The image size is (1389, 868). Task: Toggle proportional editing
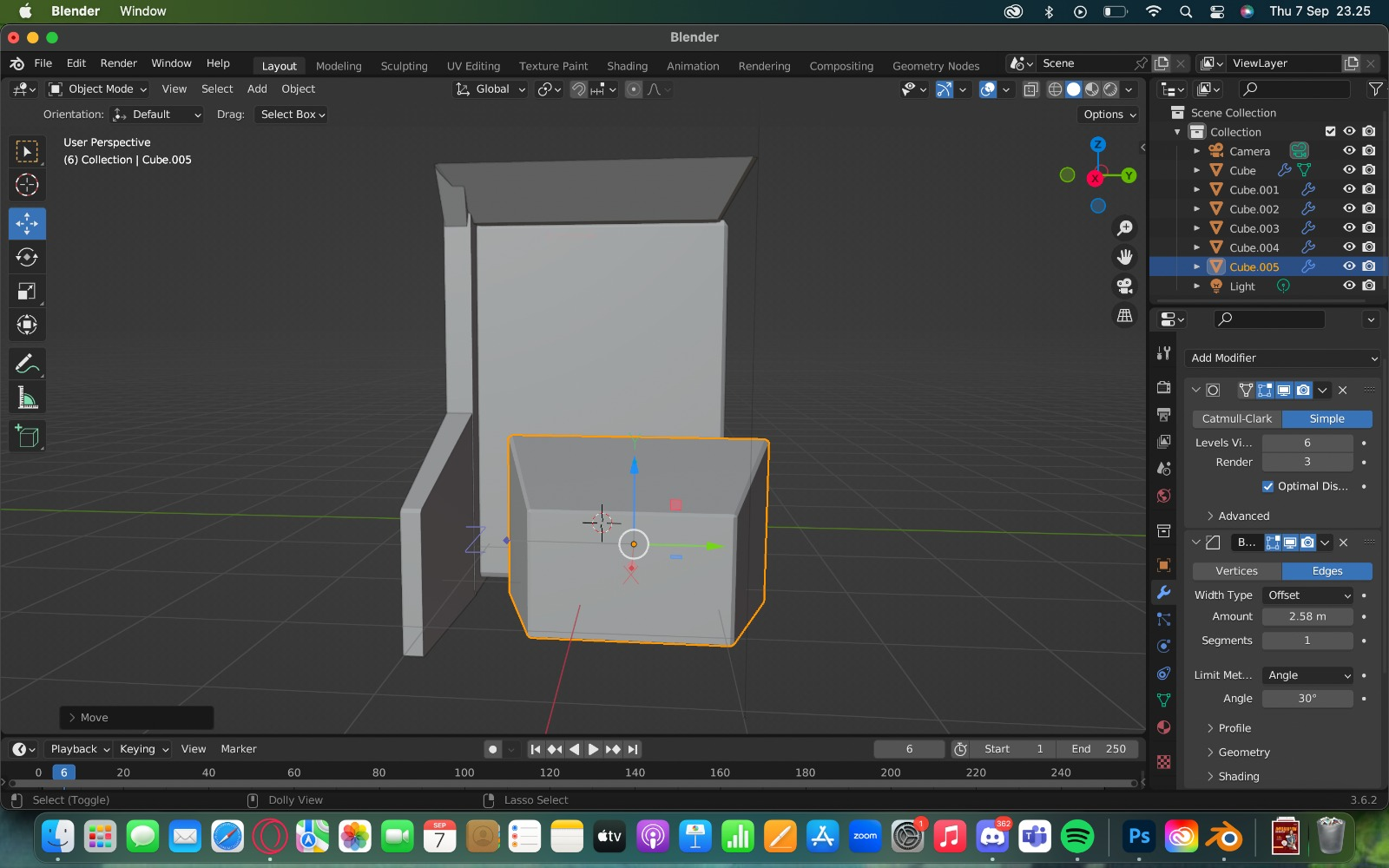pyautogui.click(x=634, y=89)
